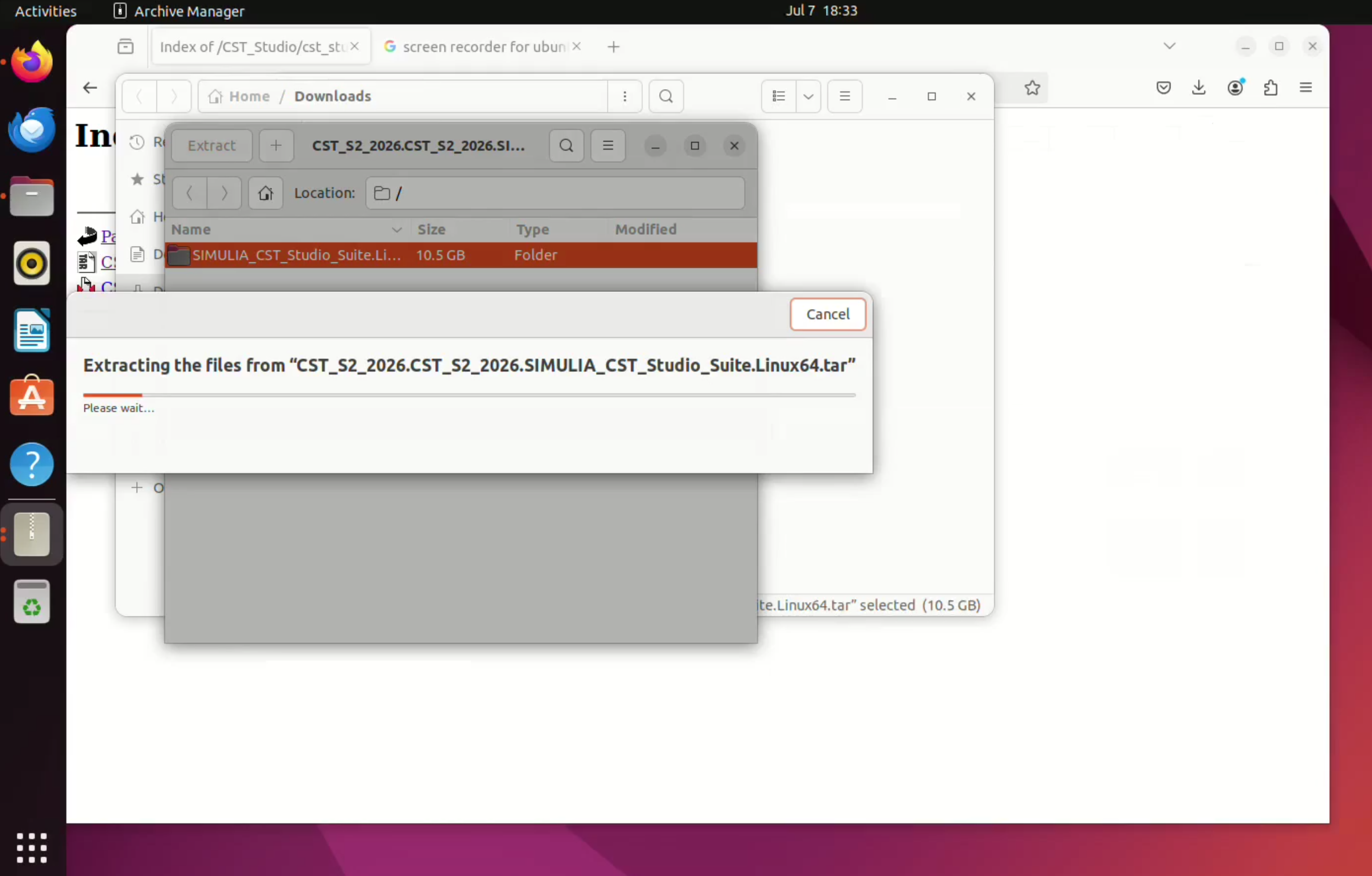Go back in Files window navigation
This screenshot has height=876, width=1372.
pos(140,96)
